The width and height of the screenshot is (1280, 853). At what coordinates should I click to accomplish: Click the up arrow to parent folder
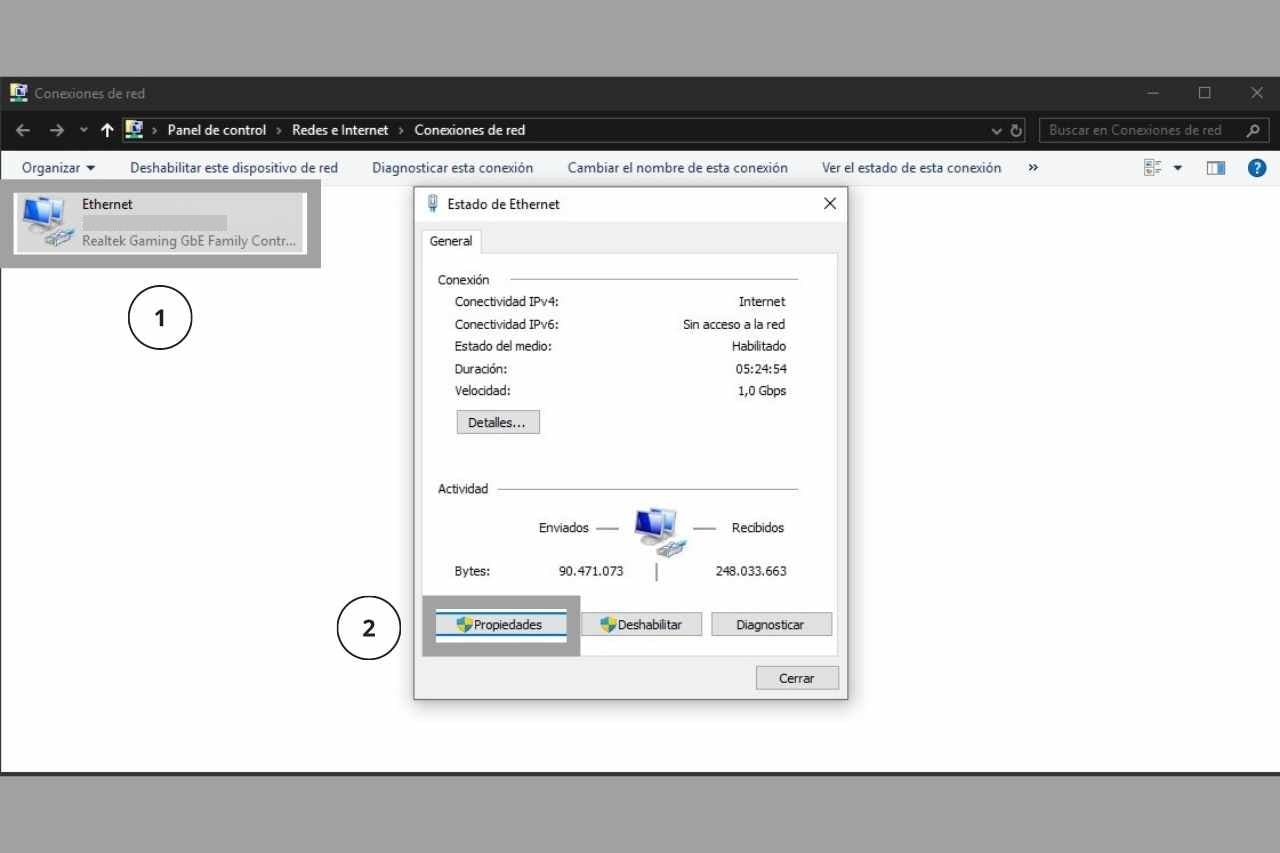click(x=107, y=130)
